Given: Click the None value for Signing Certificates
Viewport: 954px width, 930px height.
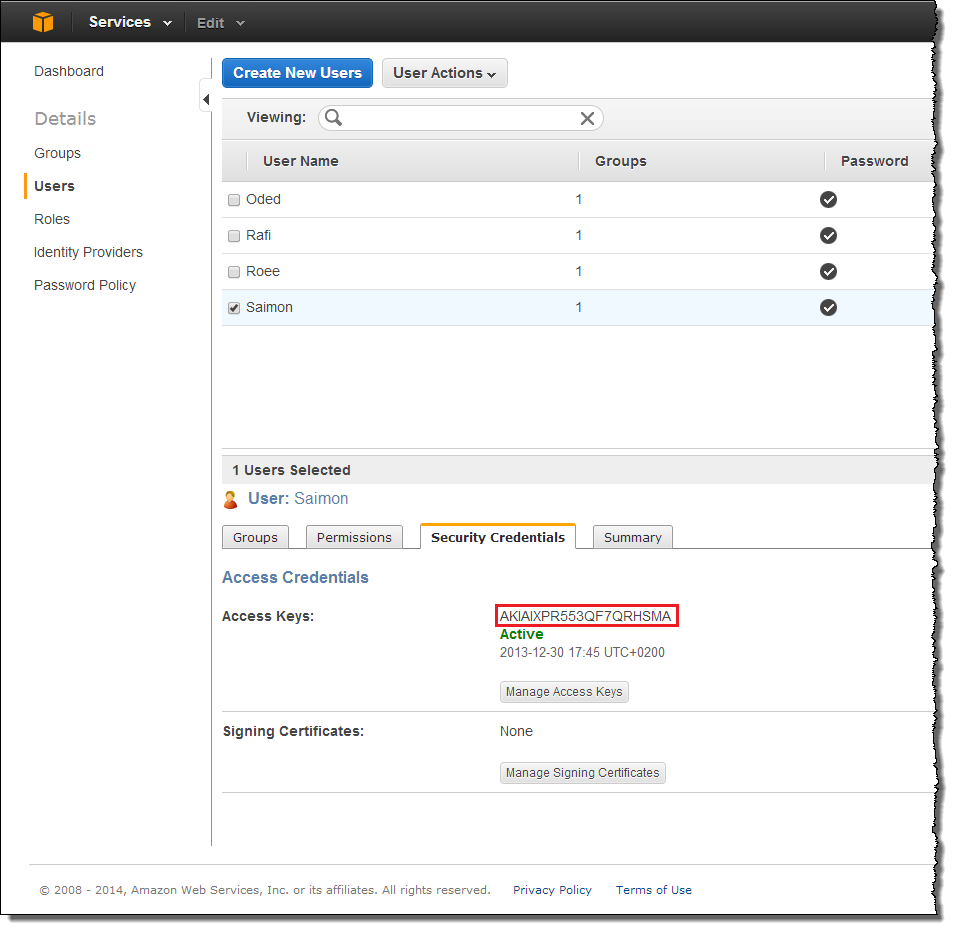Looking at the screenshot, I should click(516, 731).
